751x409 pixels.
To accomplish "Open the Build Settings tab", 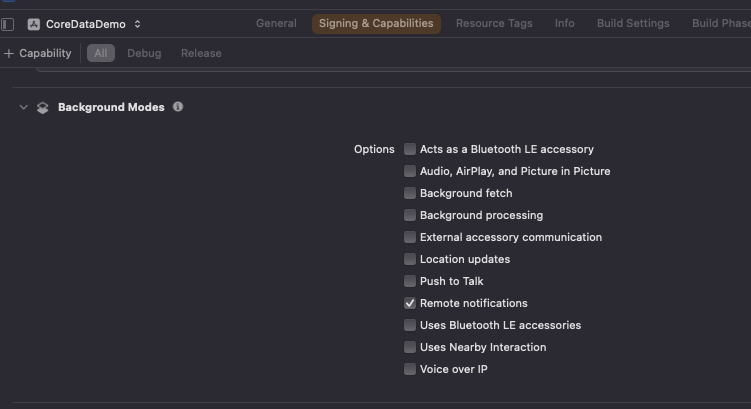I will pos(633,23).
